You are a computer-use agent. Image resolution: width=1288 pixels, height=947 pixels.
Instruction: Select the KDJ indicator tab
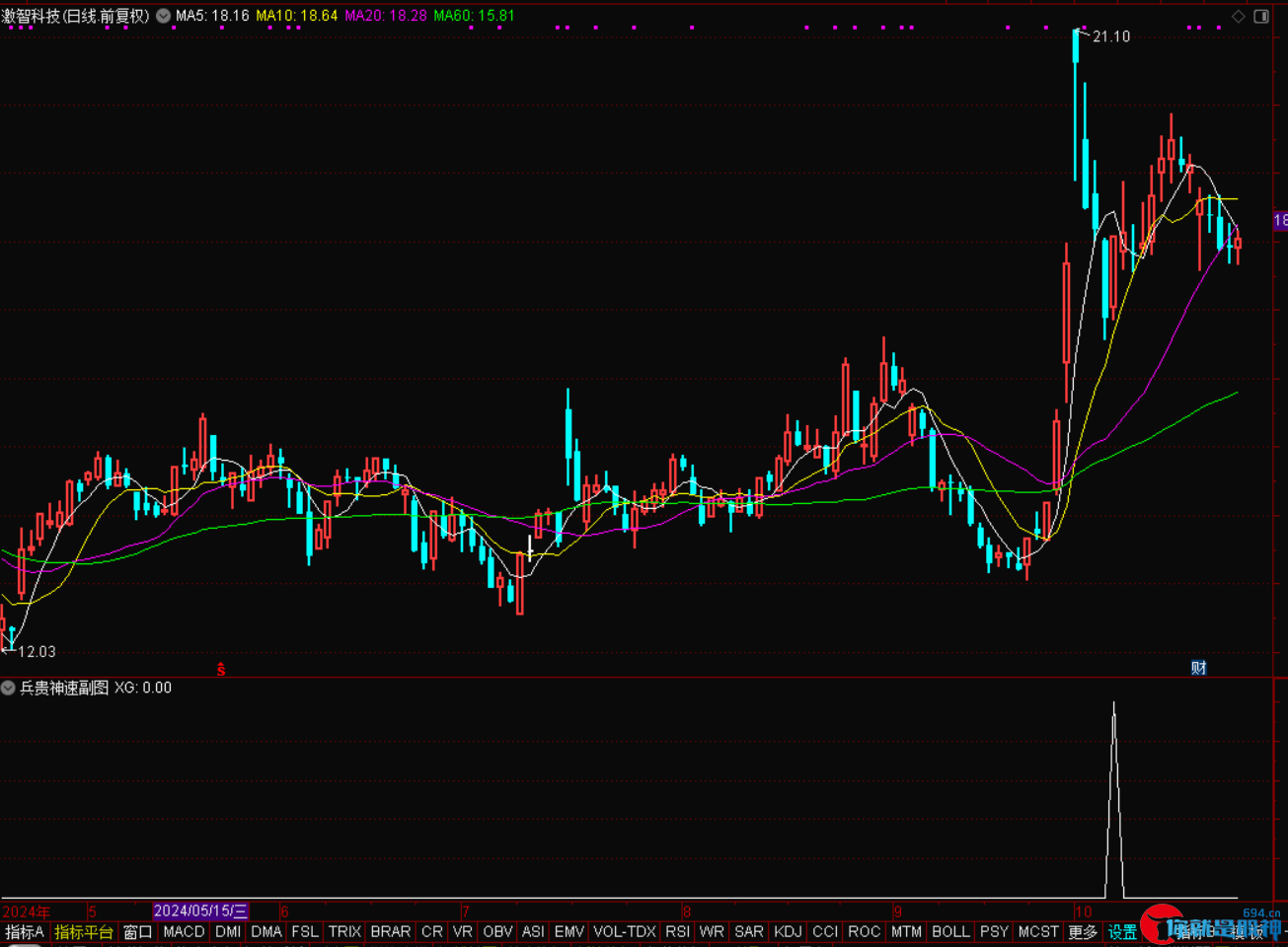(789, 931)
